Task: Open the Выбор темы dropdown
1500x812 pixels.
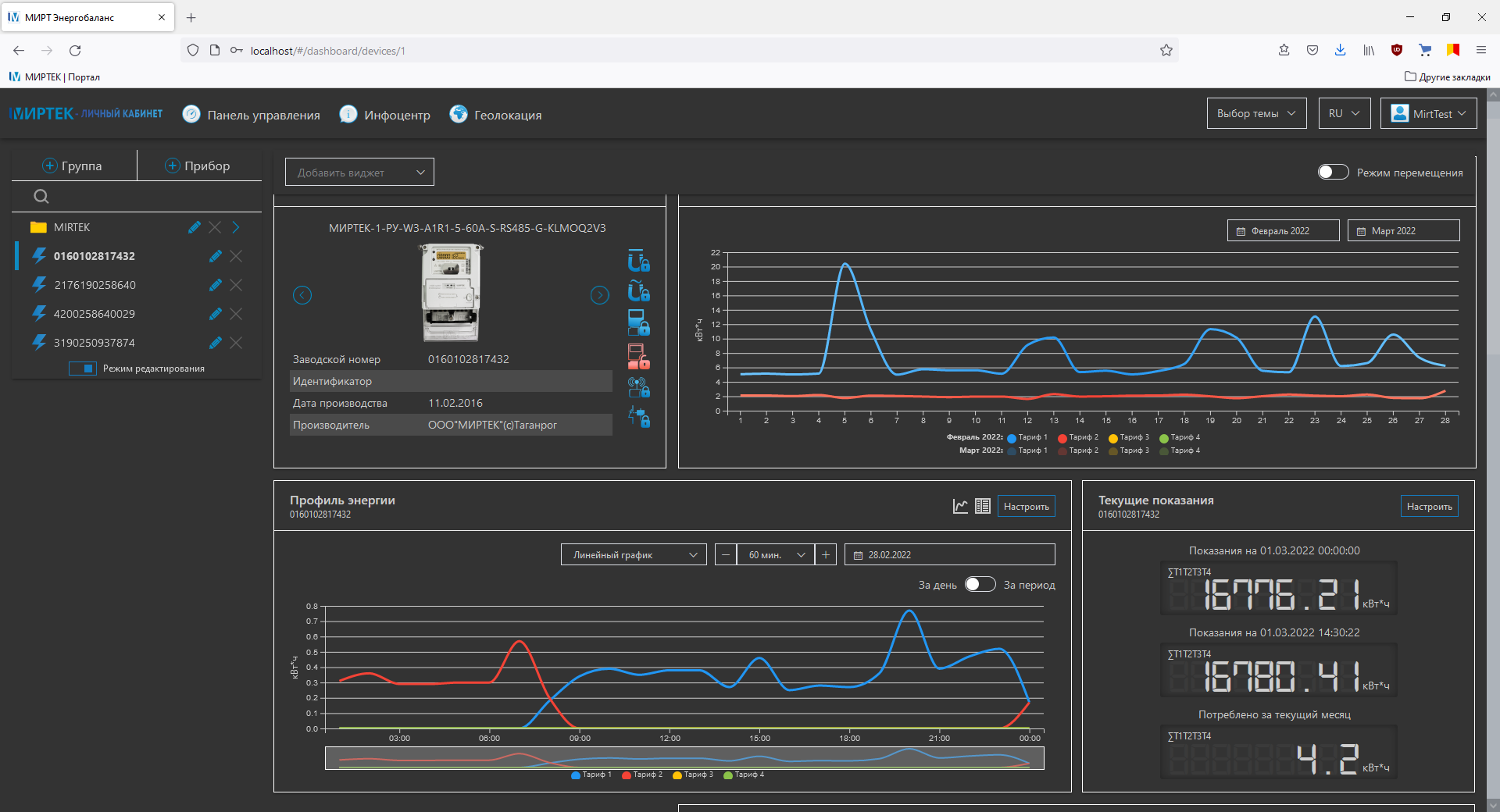Action: 1256,113
